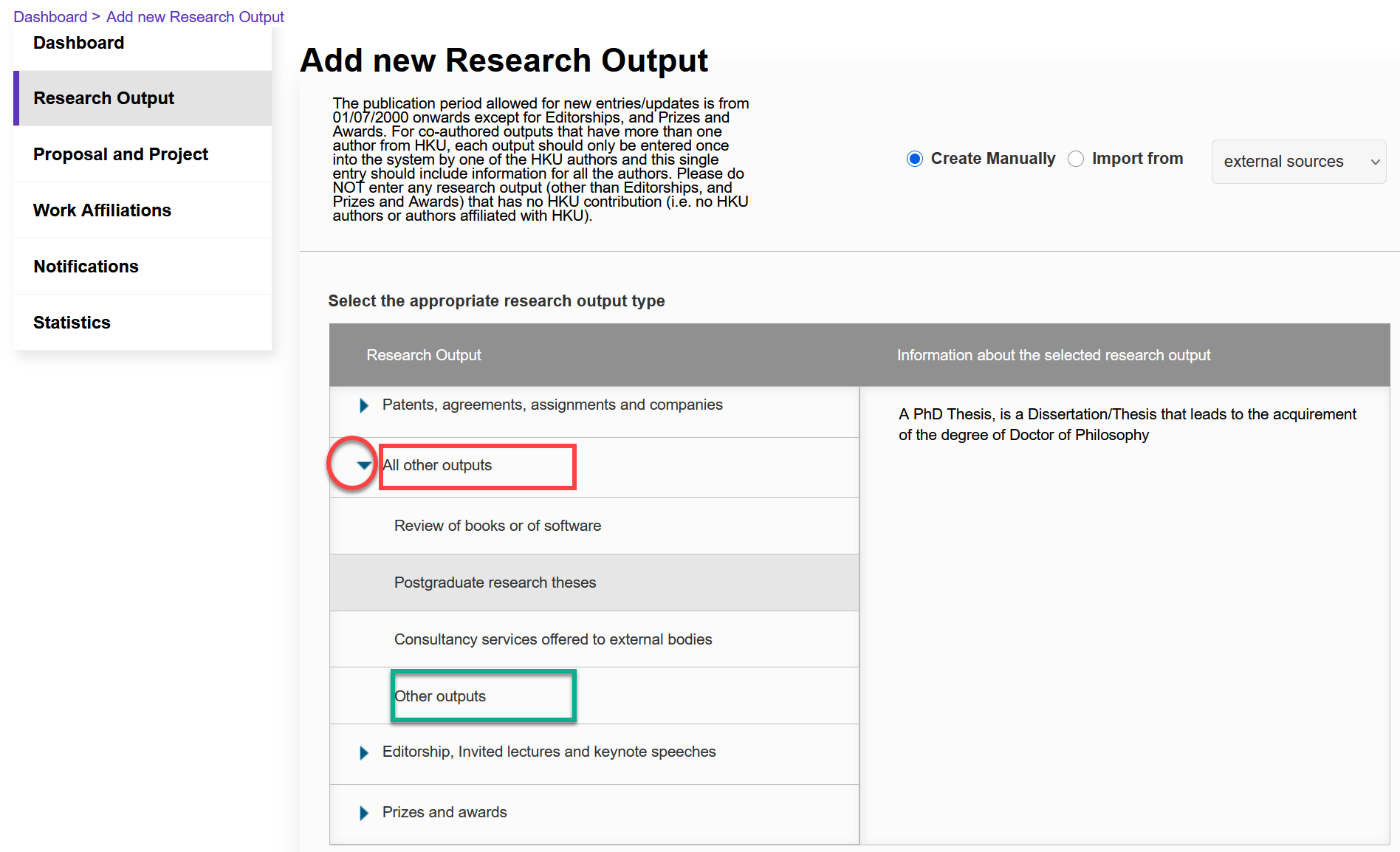This screenshot has height=852, width=1400.
Task: Expand Prizes and awards arrow
Action: (363, 813)
